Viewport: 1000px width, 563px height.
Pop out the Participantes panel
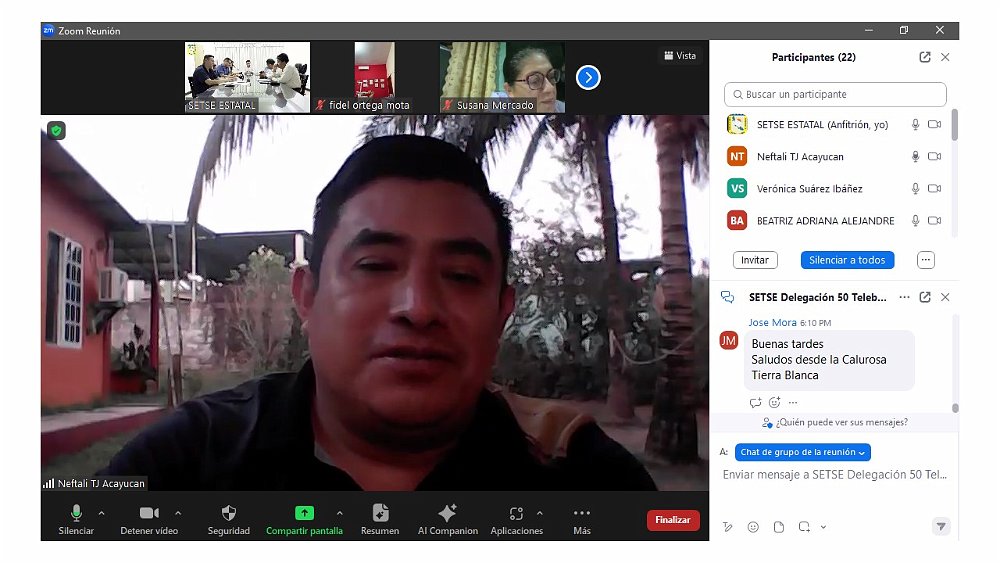click(x=925, y=57)
